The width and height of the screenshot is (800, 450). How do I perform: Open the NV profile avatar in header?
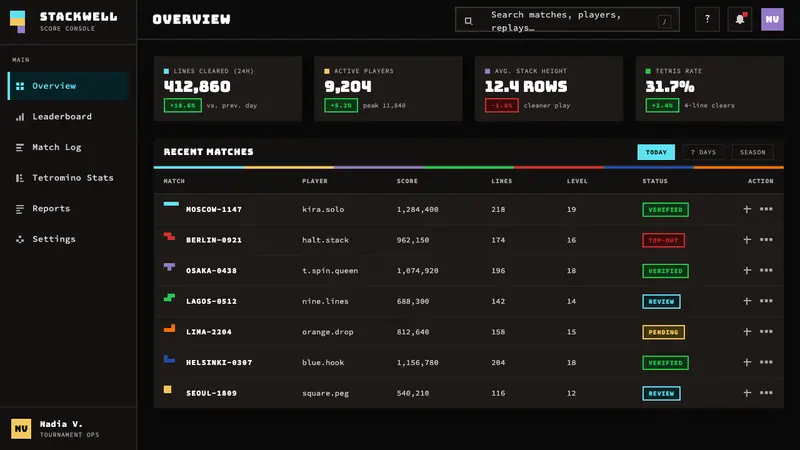click(772, 19)
